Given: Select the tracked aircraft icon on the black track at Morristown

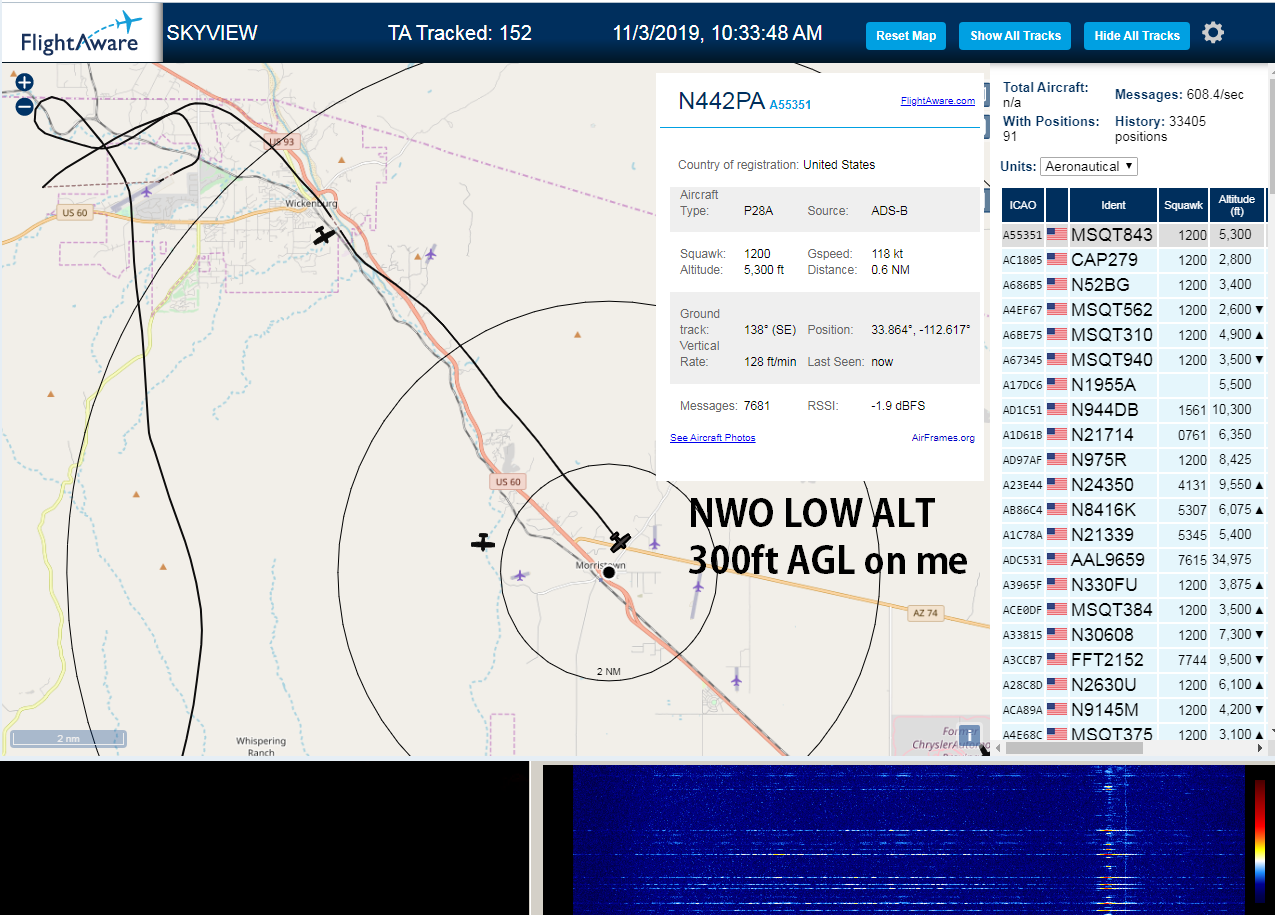Looking at the screenshot, I should click(x=620, y=542).
